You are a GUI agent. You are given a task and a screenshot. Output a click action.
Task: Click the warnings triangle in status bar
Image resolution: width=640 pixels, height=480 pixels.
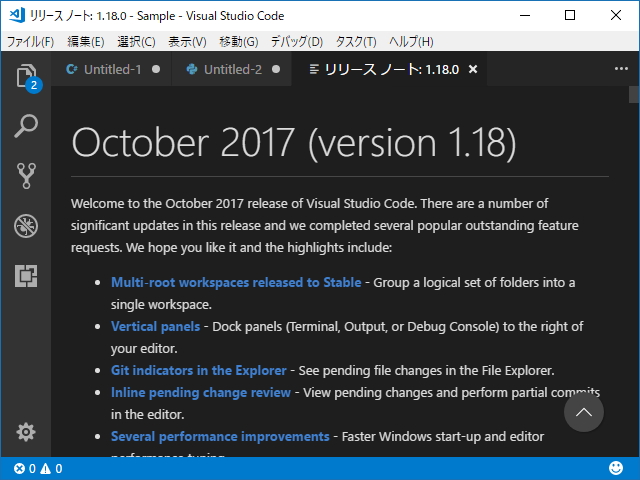coord(46,469)
